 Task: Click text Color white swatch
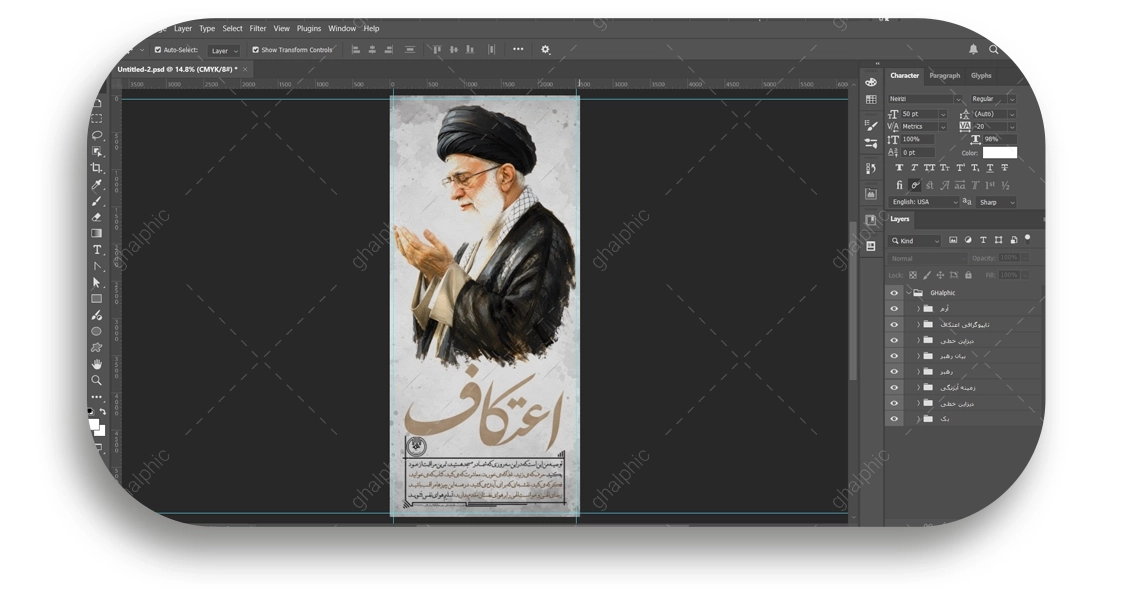click(x=999, y=152)
